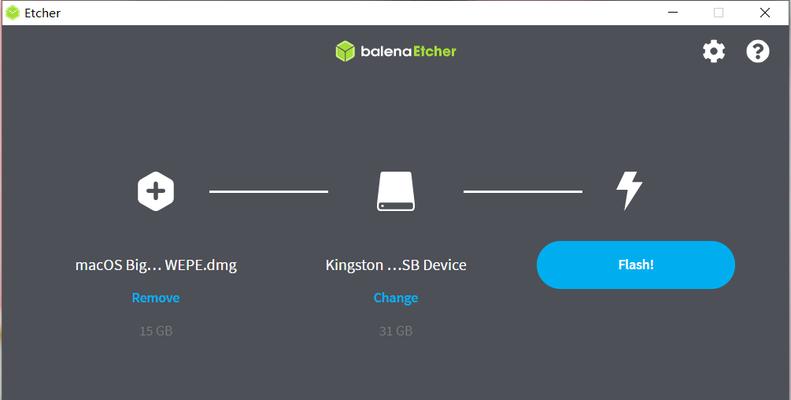Click the Etcher window title text
Image resolution: width=791 pixels, height=400 pixels.
click(x=42, y=13)
